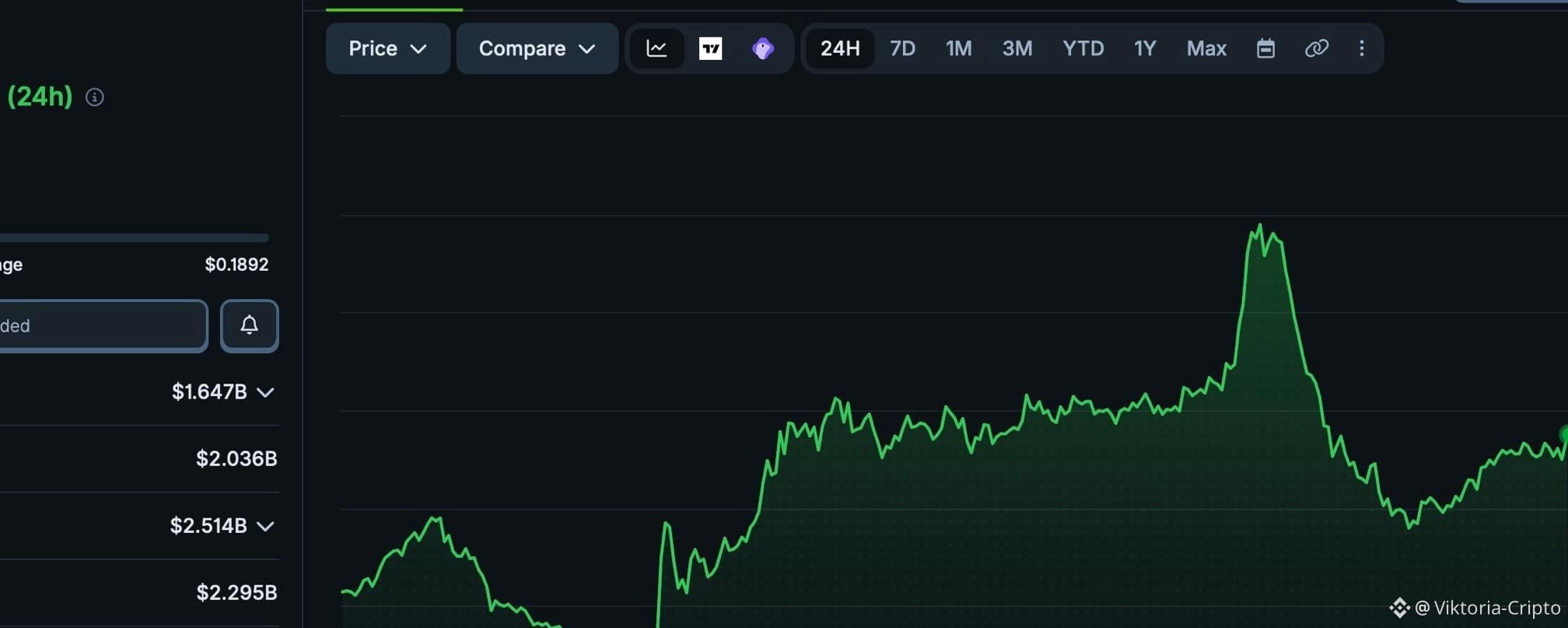Select the 7D time range
Image resolution: width=1568 pixels, height=628 pixels.
tap(902, 48)
